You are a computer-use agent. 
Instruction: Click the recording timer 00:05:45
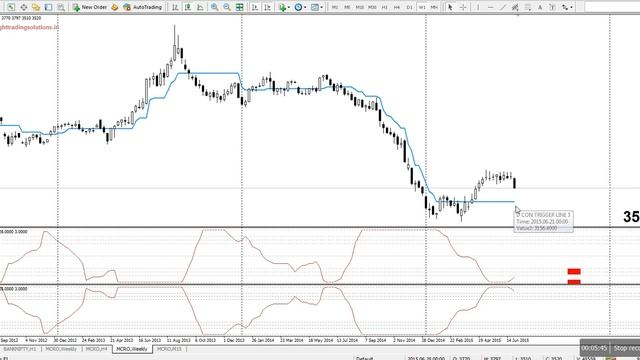tap(594, 348)
